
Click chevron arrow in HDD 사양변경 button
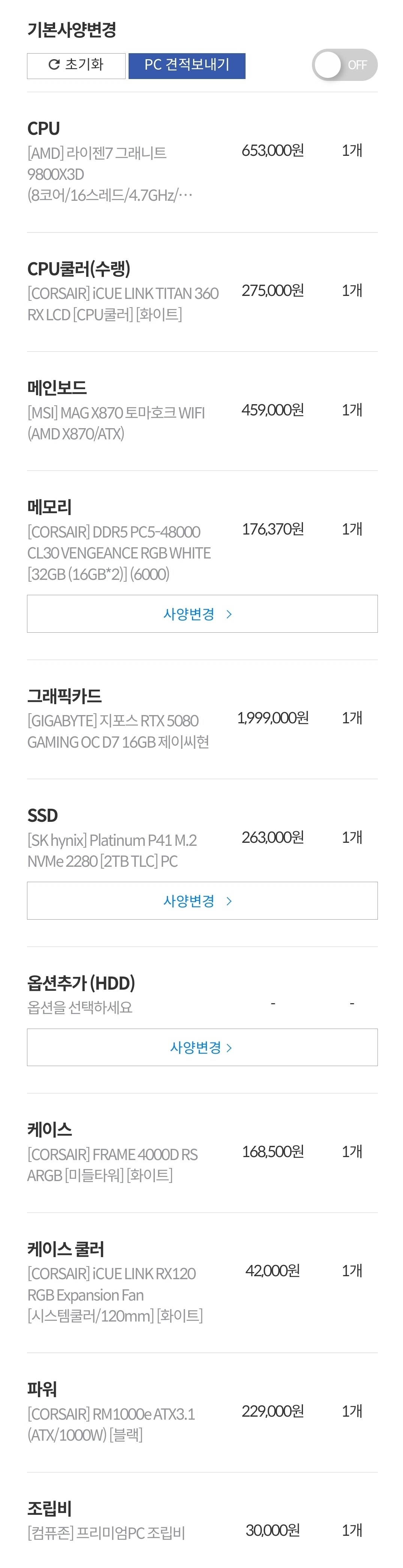229,1048
